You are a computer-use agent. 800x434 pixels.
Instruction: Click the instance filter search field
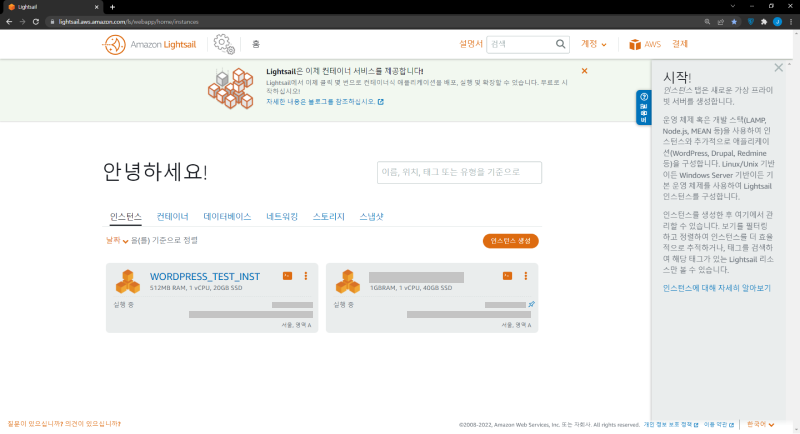coord(459,172)
